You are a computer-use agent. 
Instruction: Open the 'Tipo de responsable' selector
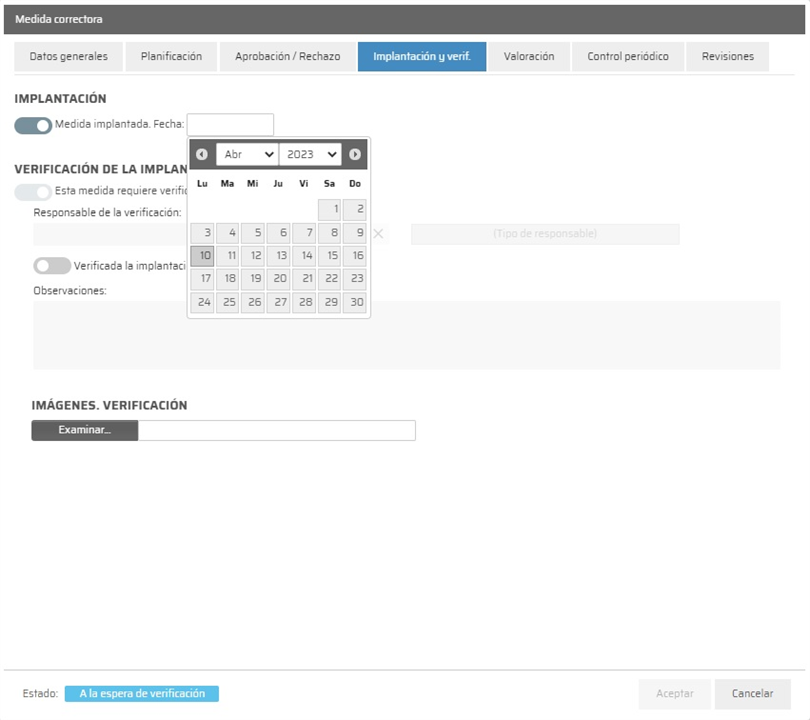(545, 234)
